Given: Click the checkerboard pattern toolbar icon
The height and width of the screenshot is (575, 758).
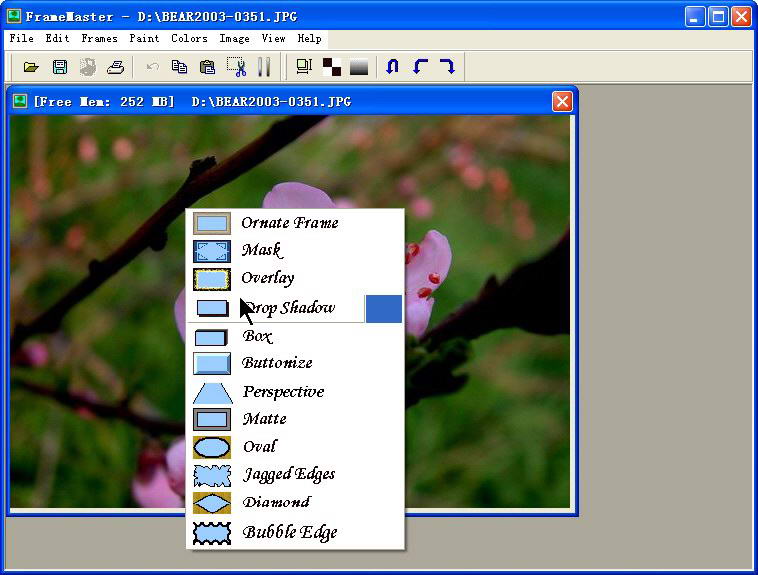Looking at the screenshot, I should pos(332,67).
